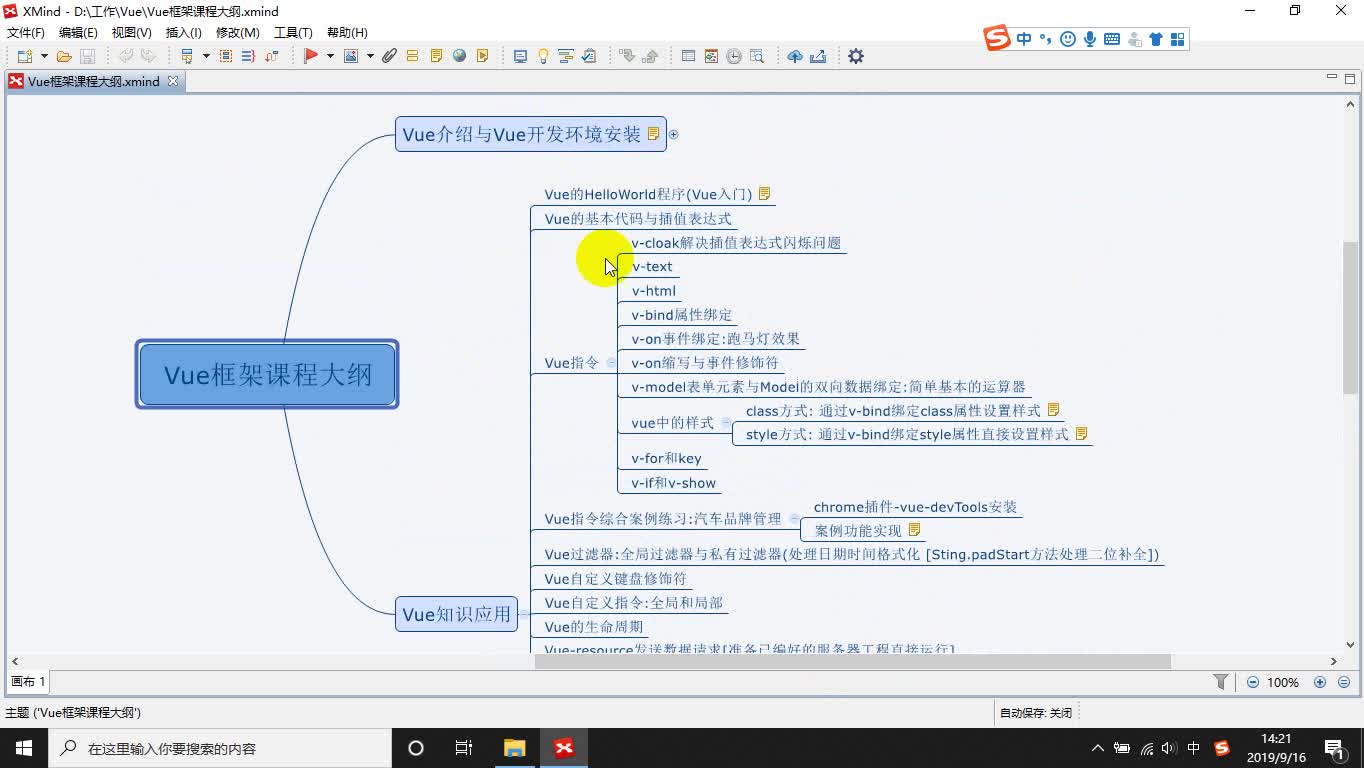This screenshot has height=768, width=1364.
Task: Expand the Vue介绍与Vue开发环境安装 branch
Action: coord(674,133)
